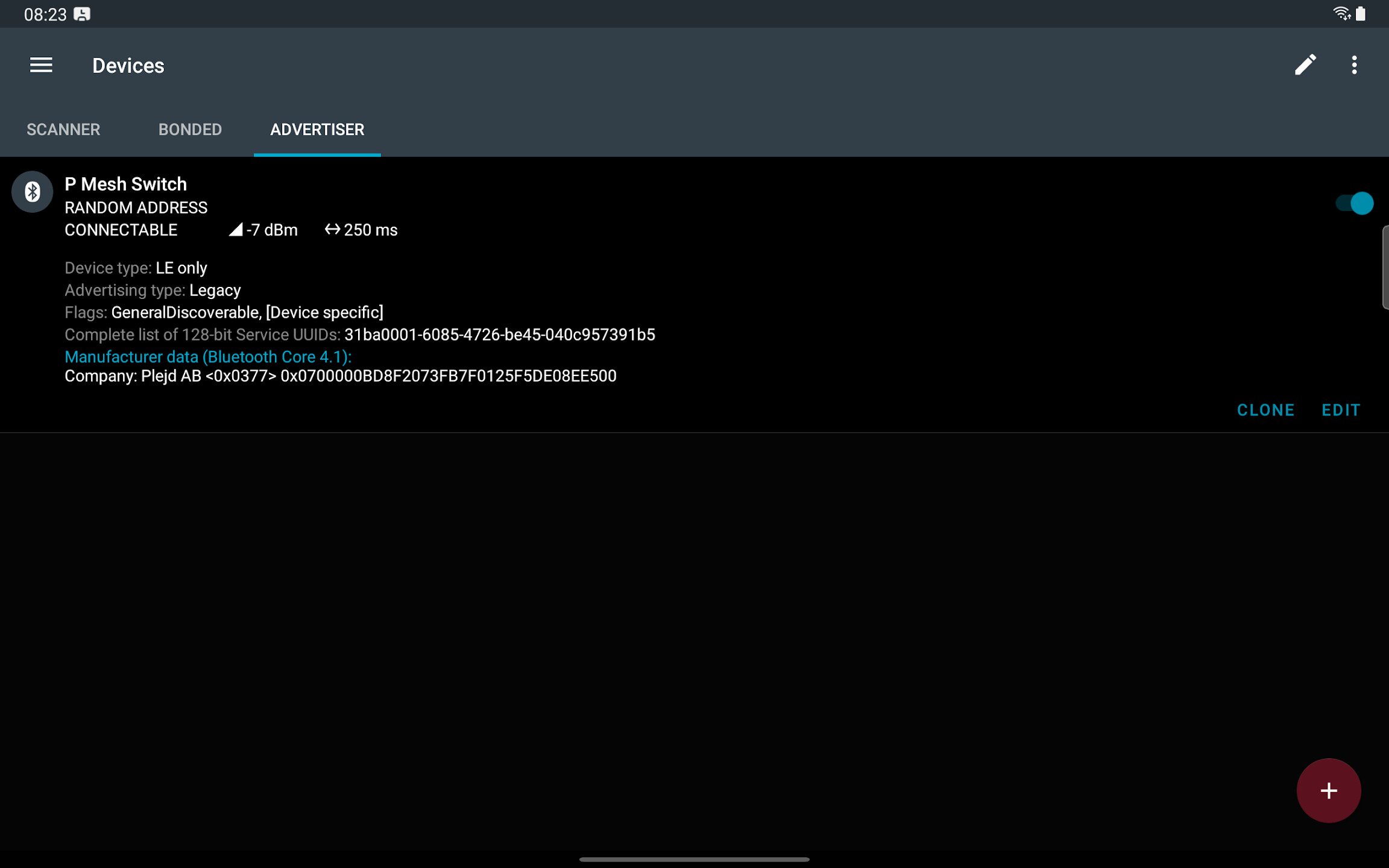
Task: Tap the battery status icon
Action: point(1361,14)
